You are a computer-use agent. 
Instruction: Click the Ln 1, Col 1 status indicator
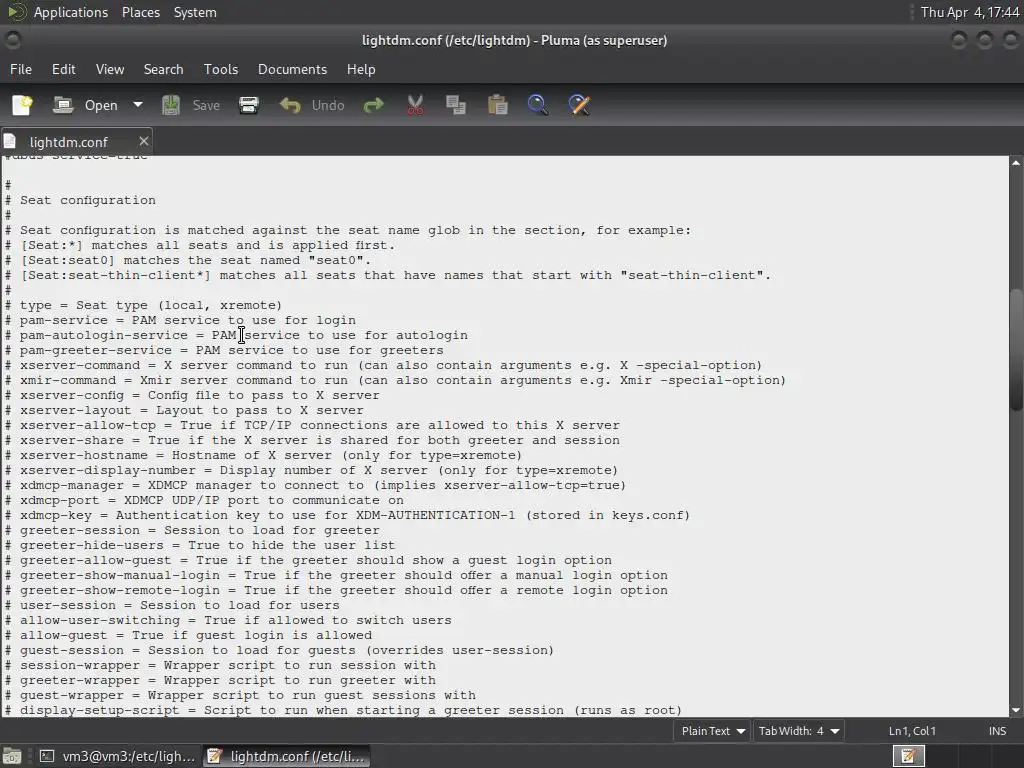coord(912,731)
